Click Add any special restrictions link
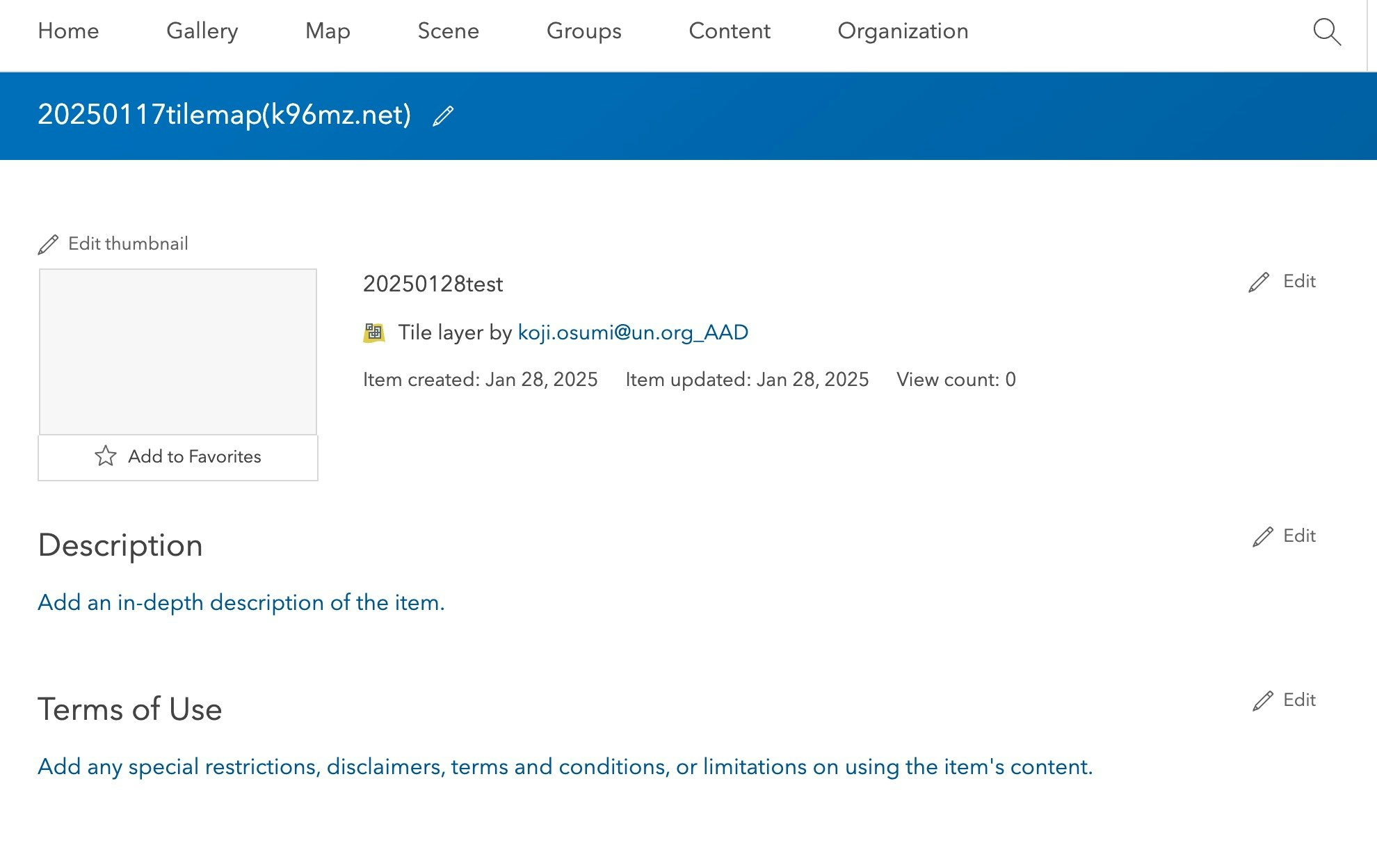The image size is (1377, 868). point(565,766)
